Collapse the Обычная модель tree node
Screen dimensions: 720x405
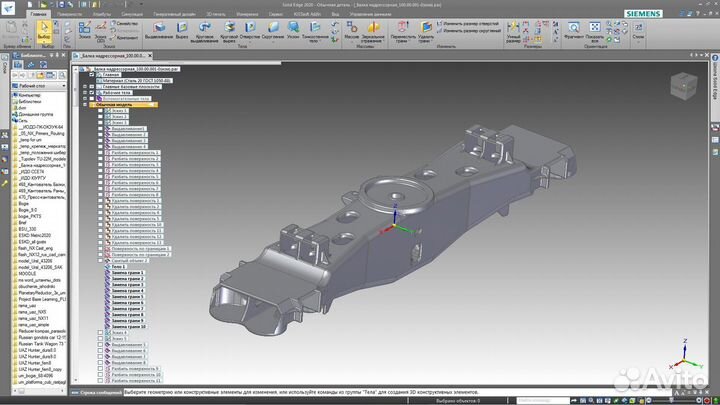click(x=85, y=105)
